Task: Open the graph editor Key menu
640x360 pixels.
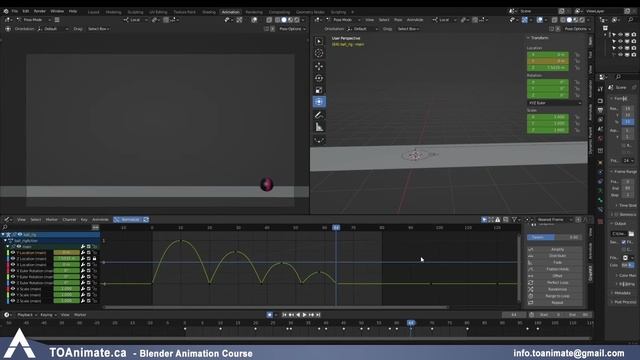Action: 84,220
